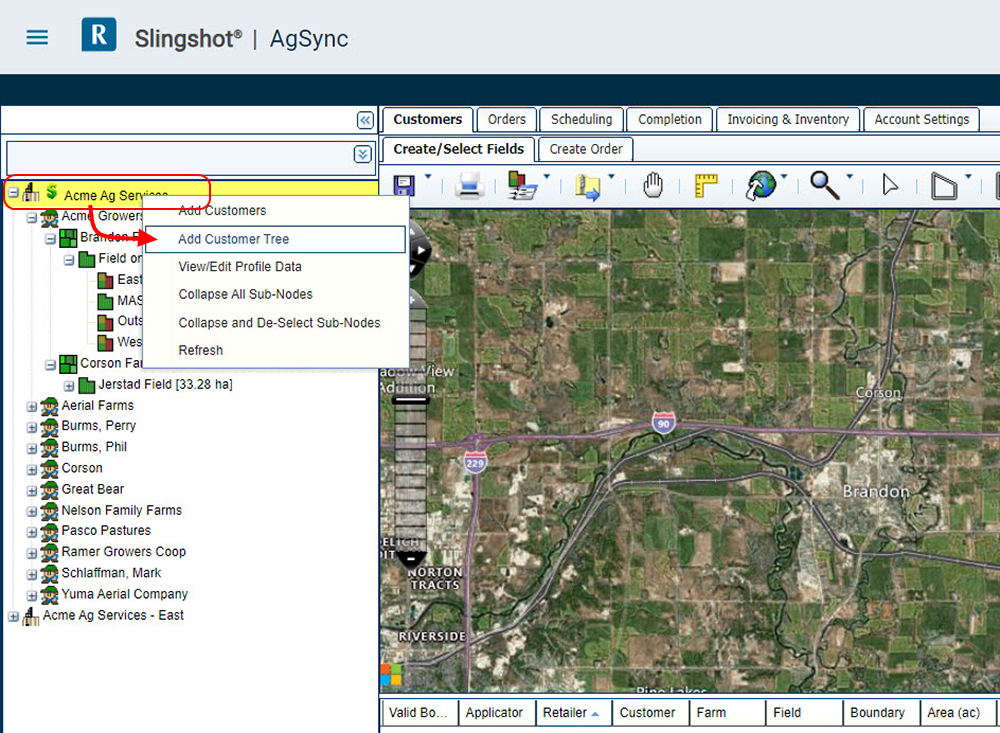1000x733 pixels.
Task: Expand the Acme Ag Services - East node
Action: 13,617
